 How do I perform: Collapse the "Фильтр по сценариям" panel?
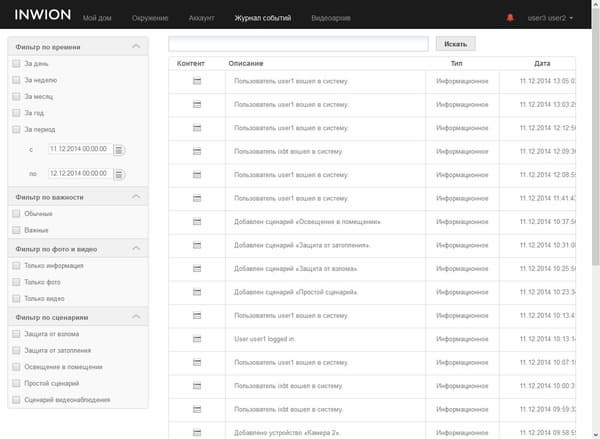click(136, 317)
